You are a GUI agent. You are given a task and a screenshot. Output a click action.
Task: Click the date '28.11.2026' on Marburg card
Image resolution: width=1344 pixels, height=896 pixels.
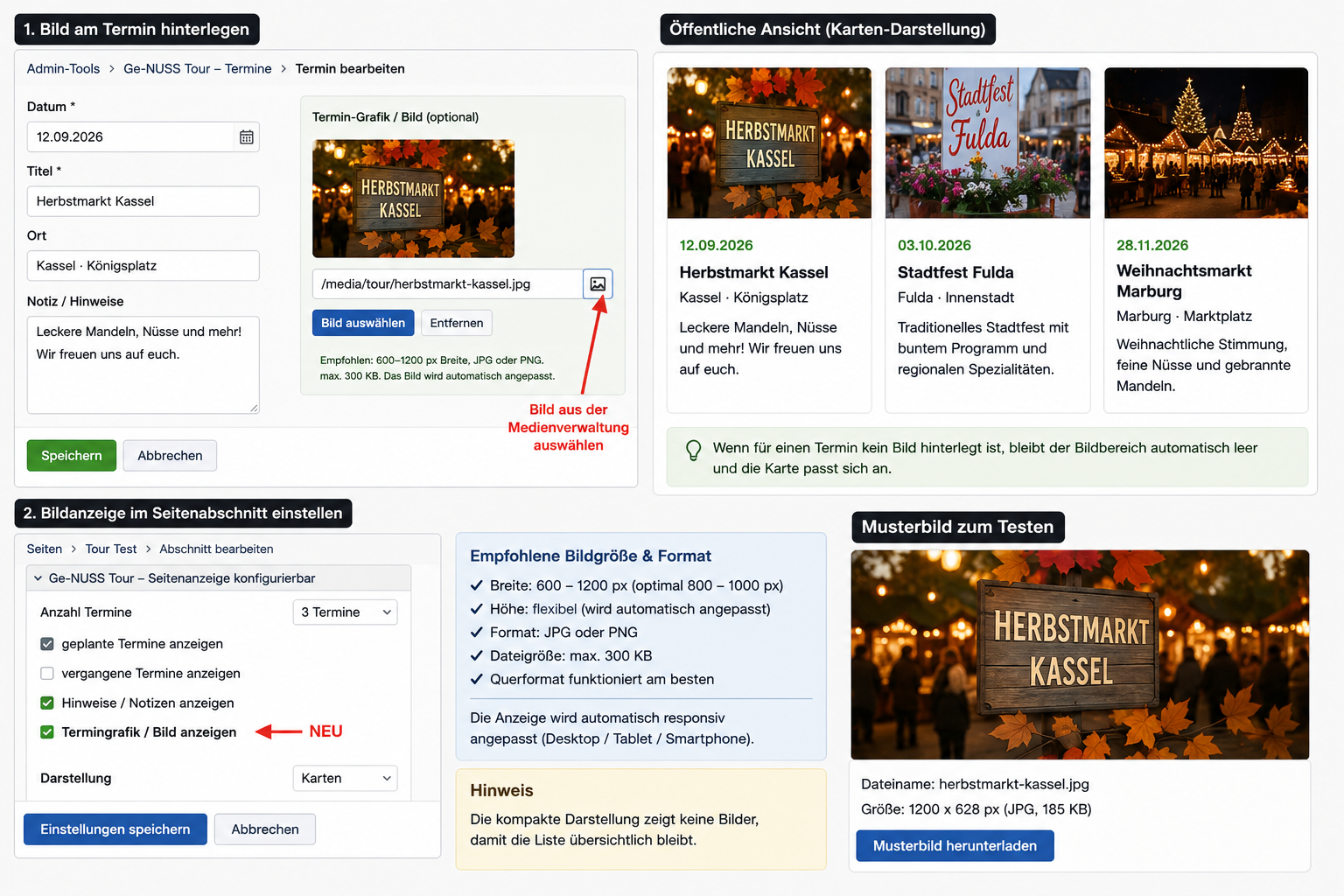pos(1152,246)
